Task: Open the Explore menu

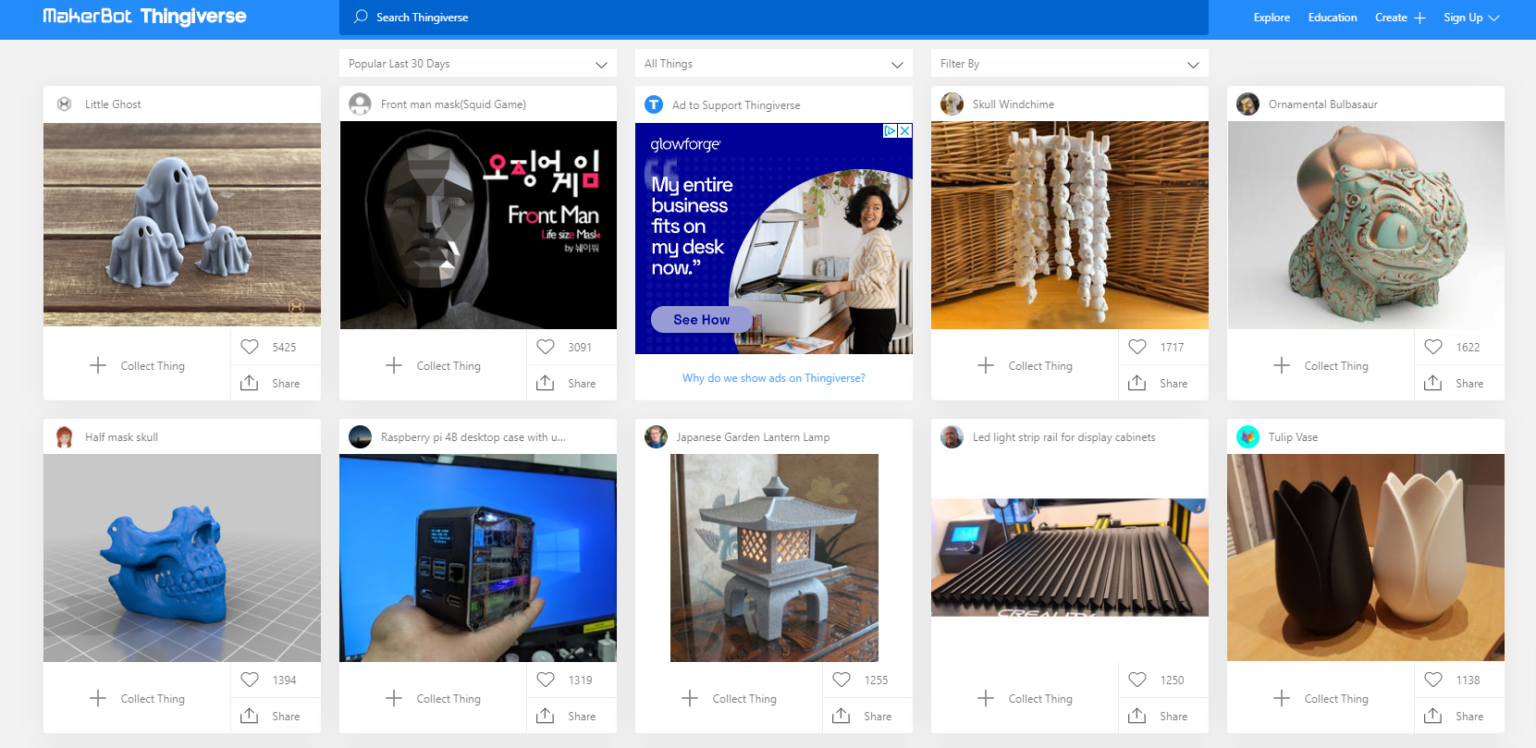Action: pos(1271,17)
